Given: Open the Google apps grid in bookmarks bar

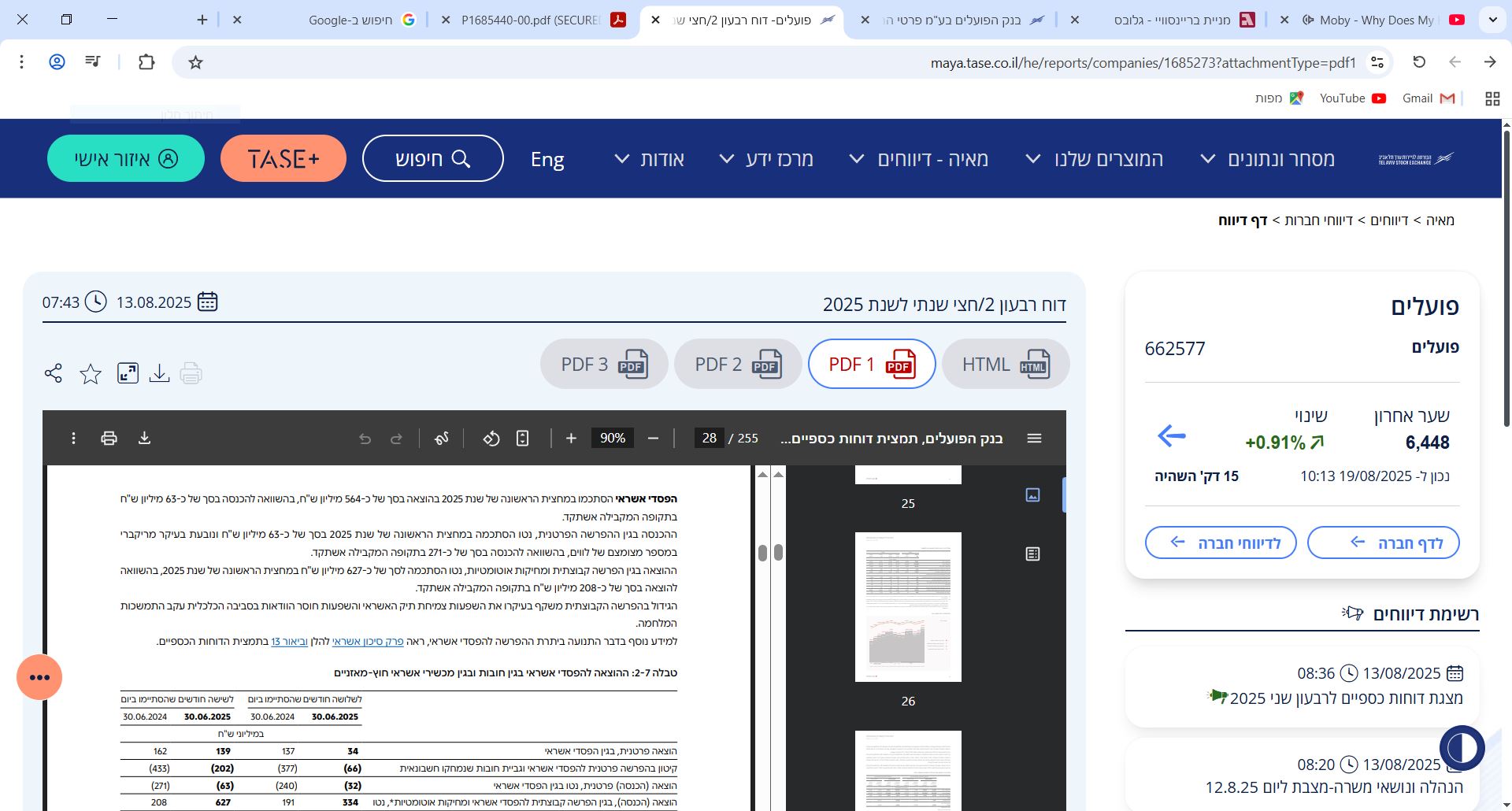Looking at the screenshot, I should [1492, 98].
